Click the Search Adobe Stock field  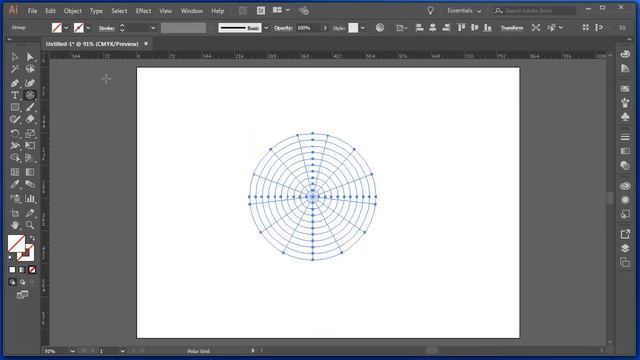pyautogui.click(x=535, y=11)
